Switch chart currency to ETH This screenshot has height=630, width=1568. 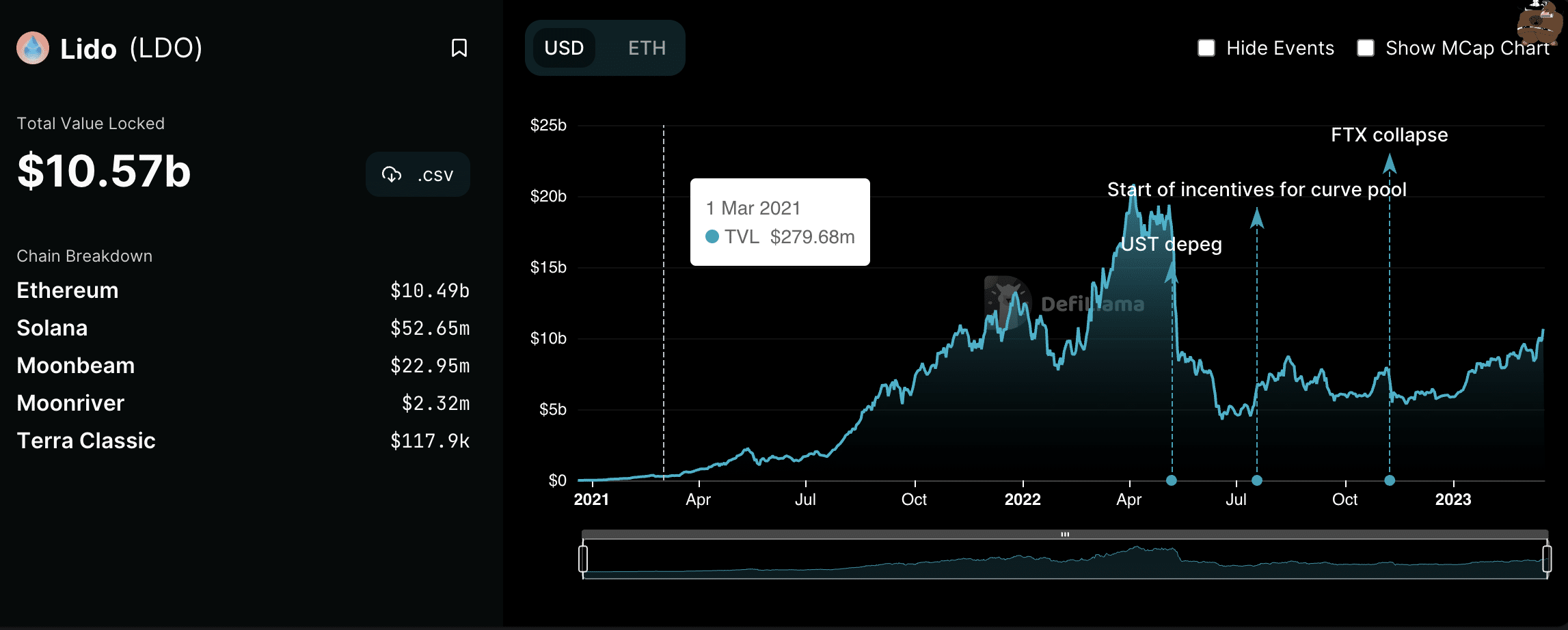point(646,48)
